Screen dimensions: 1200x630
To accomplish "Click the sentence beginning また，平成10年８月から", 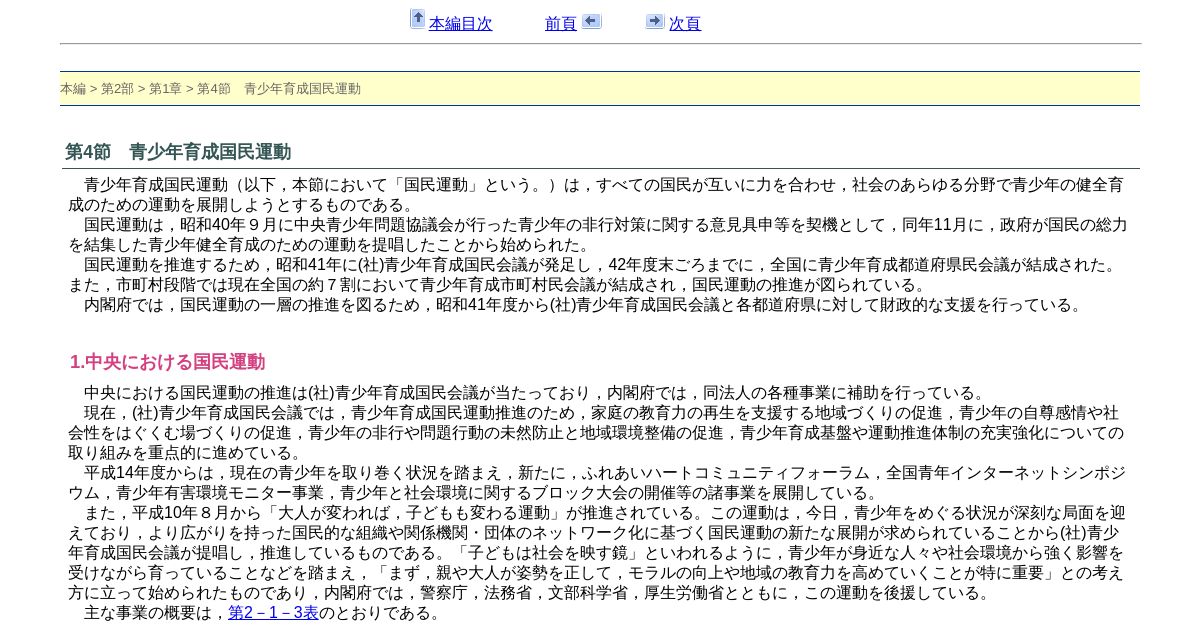I will 598,553.
